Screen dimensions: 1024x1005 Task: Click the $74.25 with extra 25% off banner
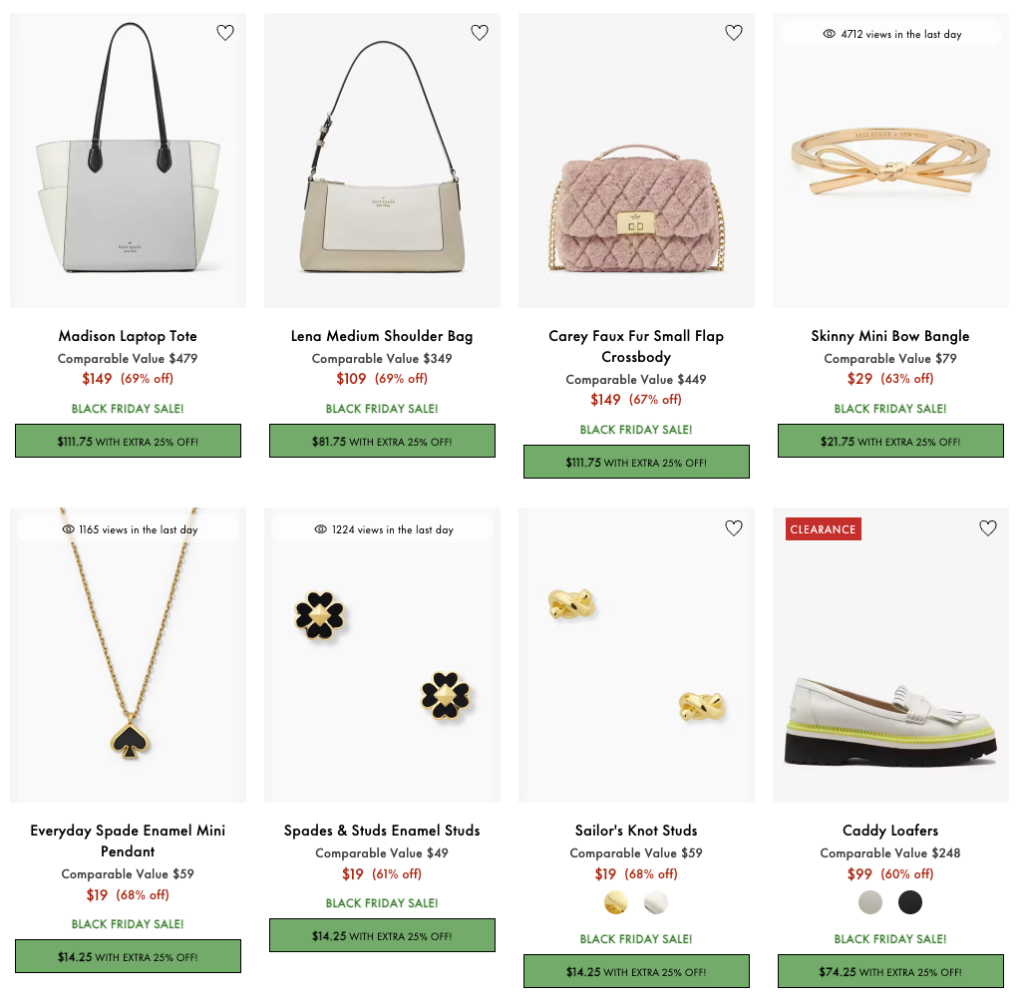click(890, 971)
